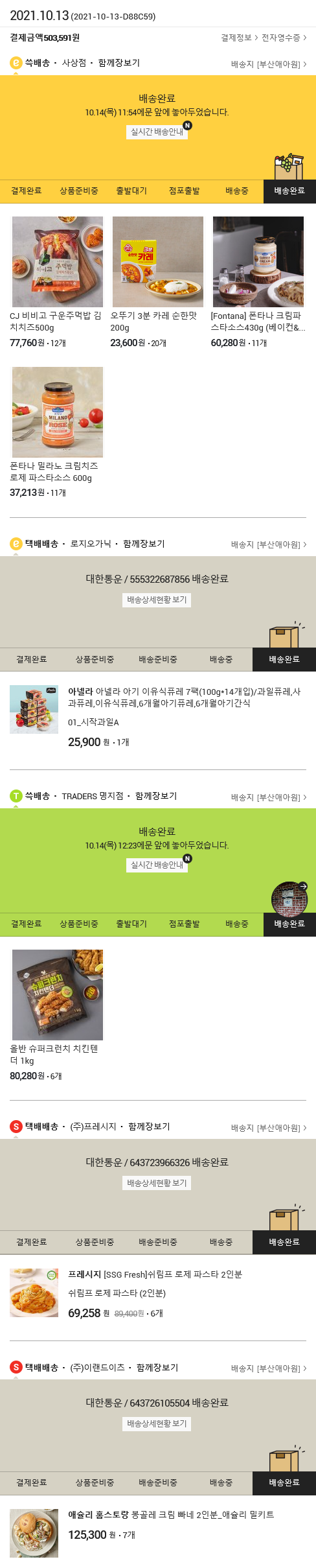Expand 결제정보 payment details
The width and height of the screenshot is (316, 1568).
[239, 38]
